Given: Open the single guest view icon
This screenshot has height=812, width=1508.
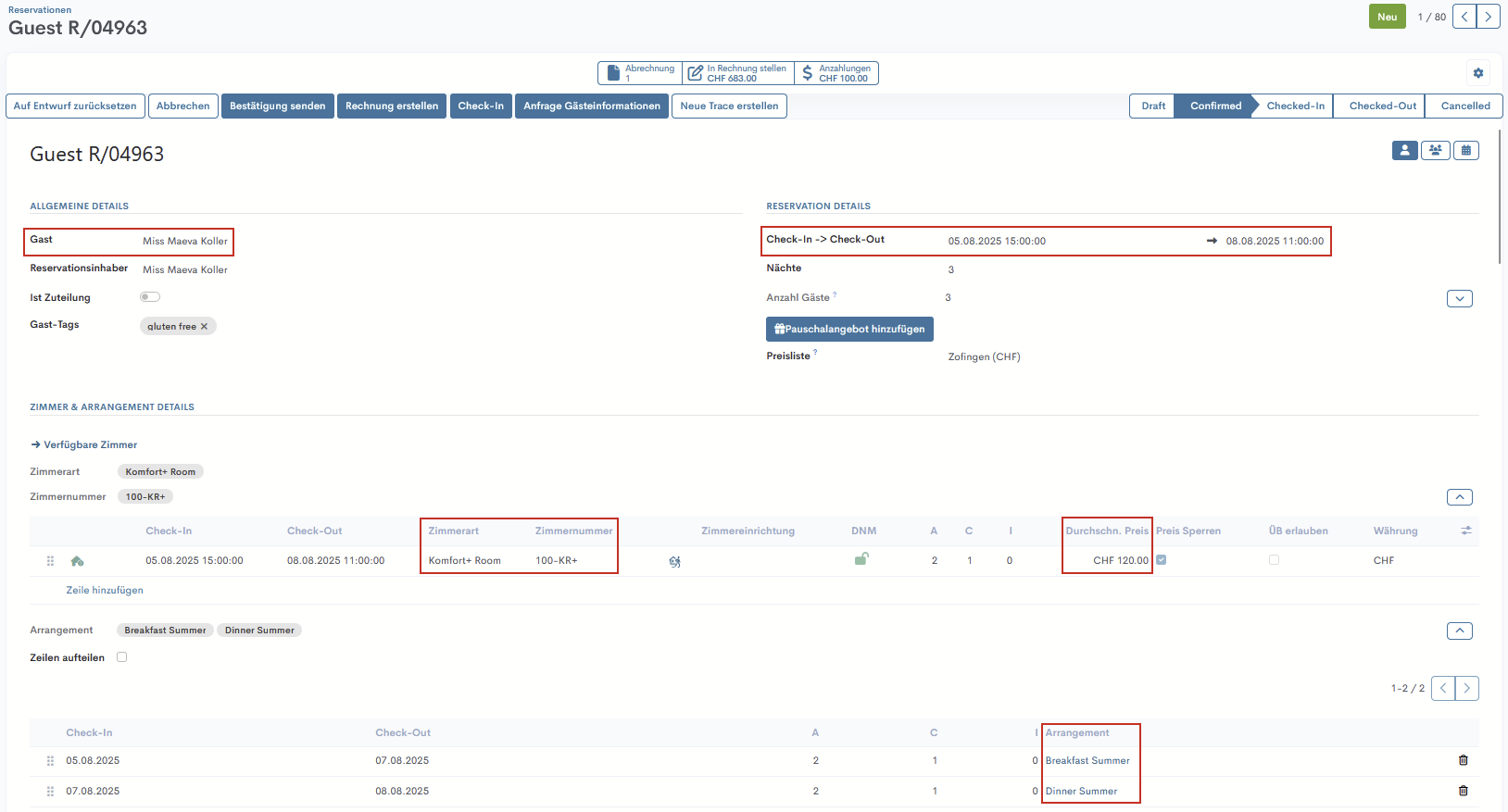Looking at the screenshot, I should 1404,150.
